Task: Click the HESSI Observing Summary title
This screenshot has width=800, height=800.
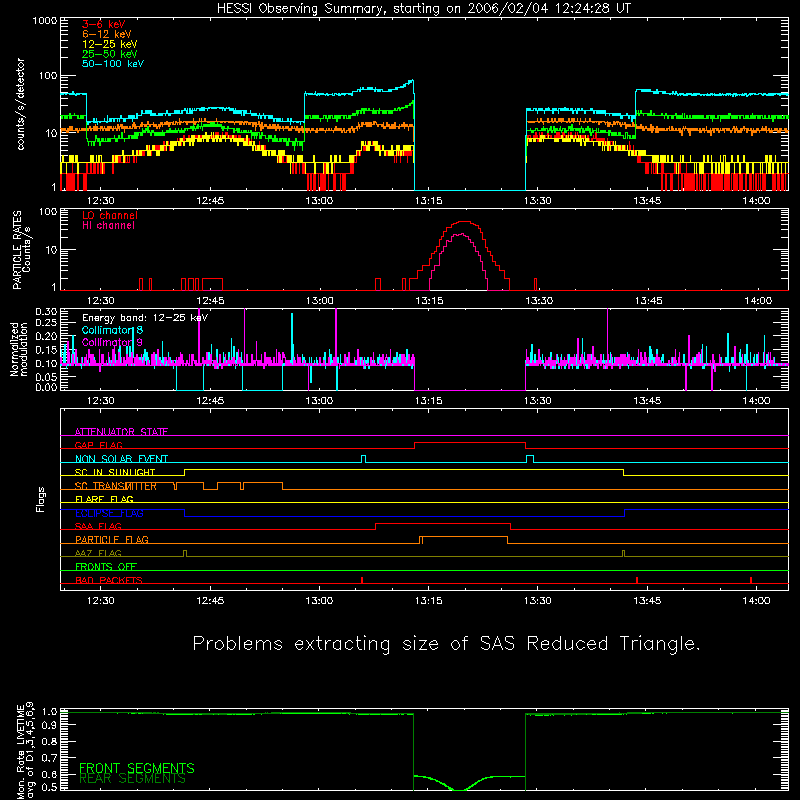Action: click(x=424, y=9)
